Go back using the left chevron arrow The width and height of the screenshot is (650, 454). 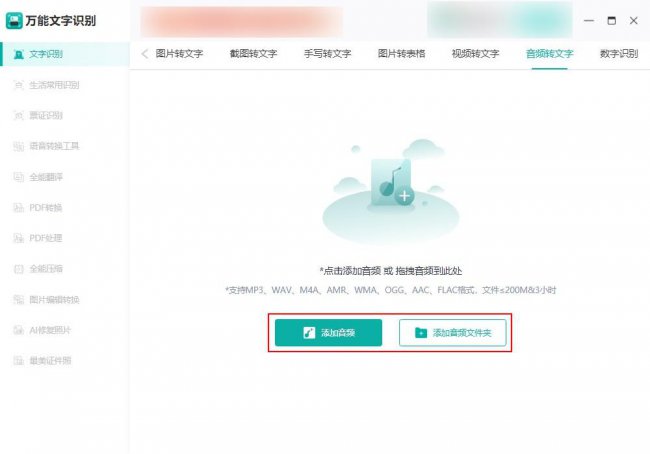point(145,53)
